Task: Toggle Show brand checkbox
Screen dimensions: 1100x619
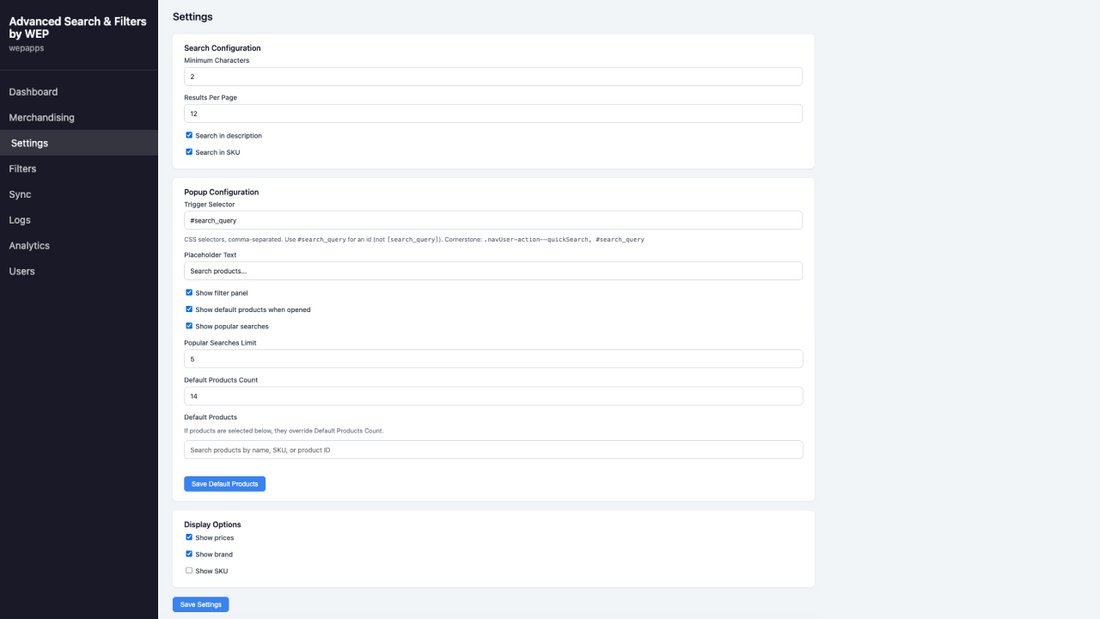Action: tap(189, 554)
